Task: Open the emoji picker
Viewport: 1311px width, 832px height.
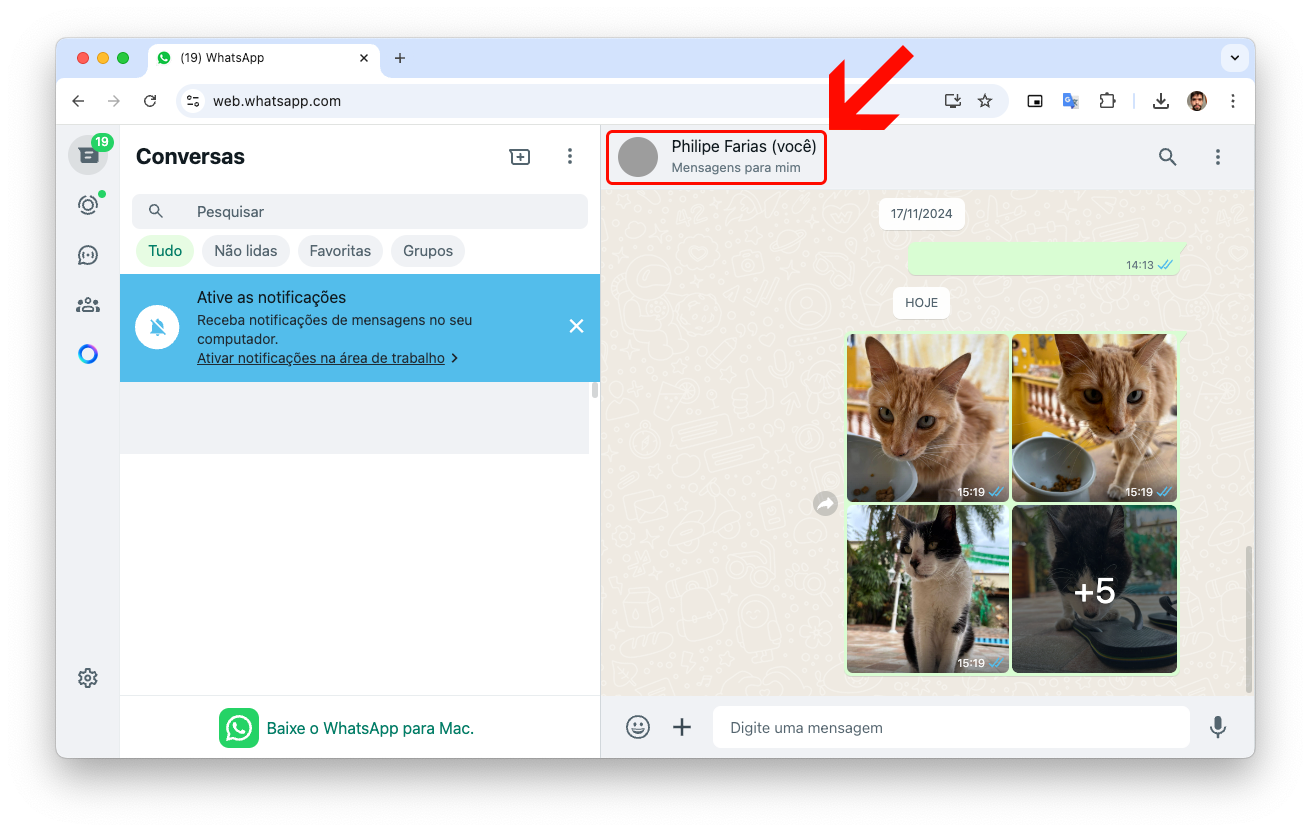Action: tap(638, 727)
